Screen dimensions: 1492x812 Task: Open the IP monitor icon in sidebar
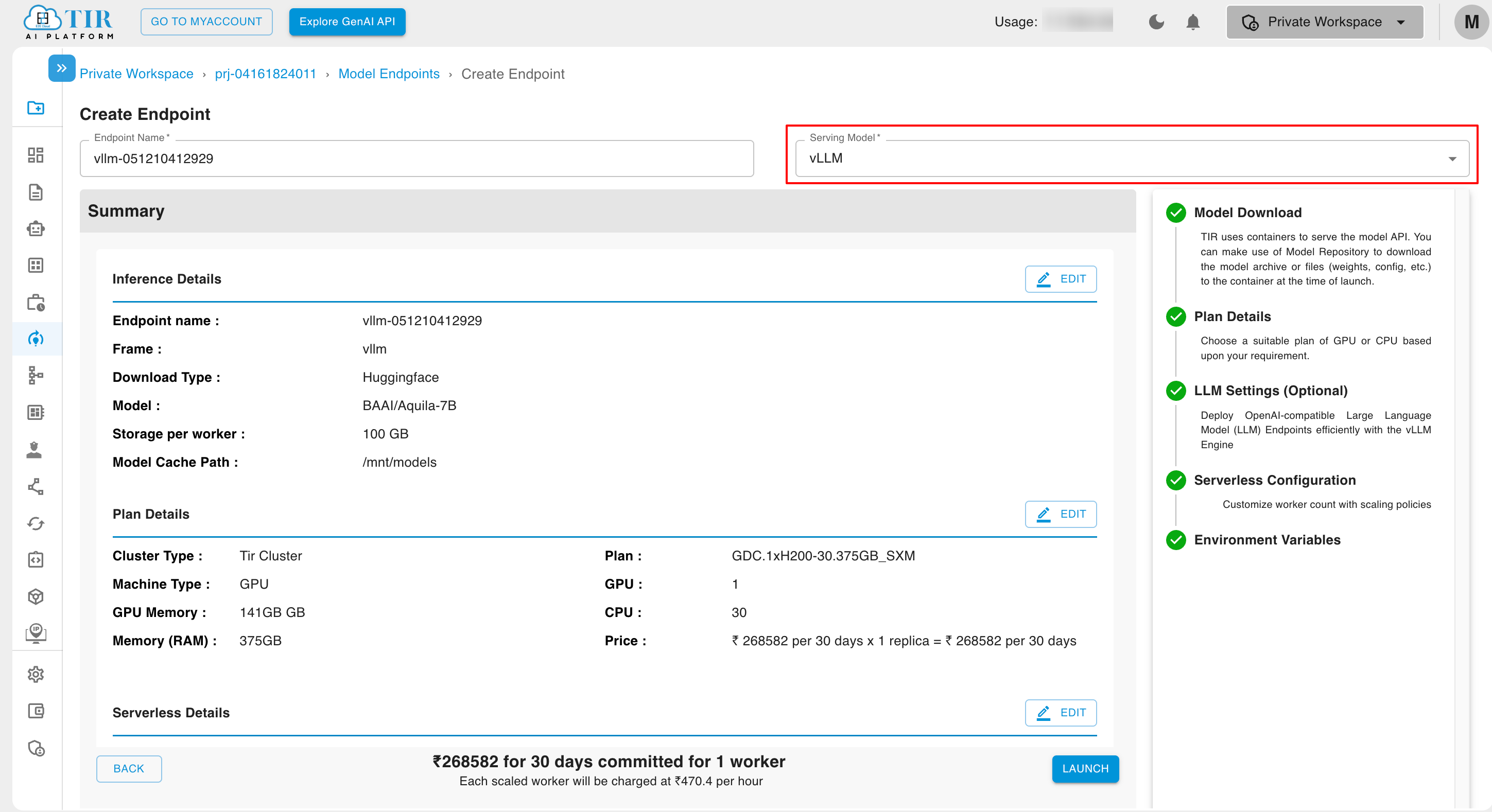(36, 633)
